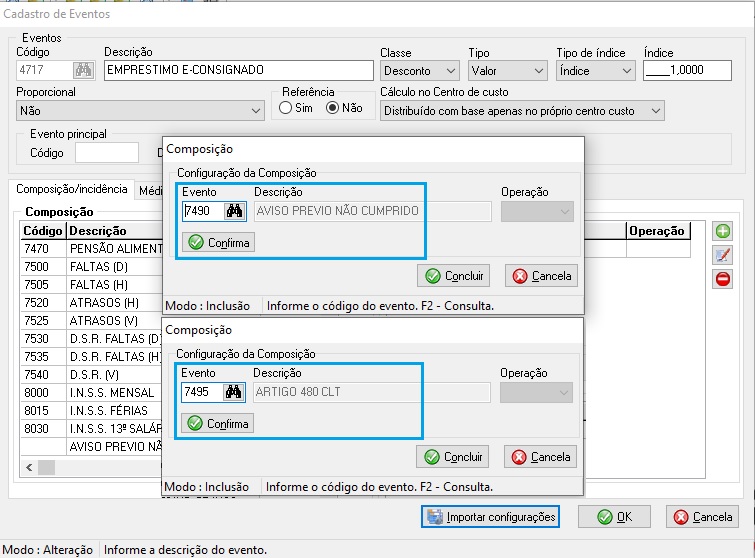
Task: Click green plus add composition icon
Action: [x=722, y=231]
